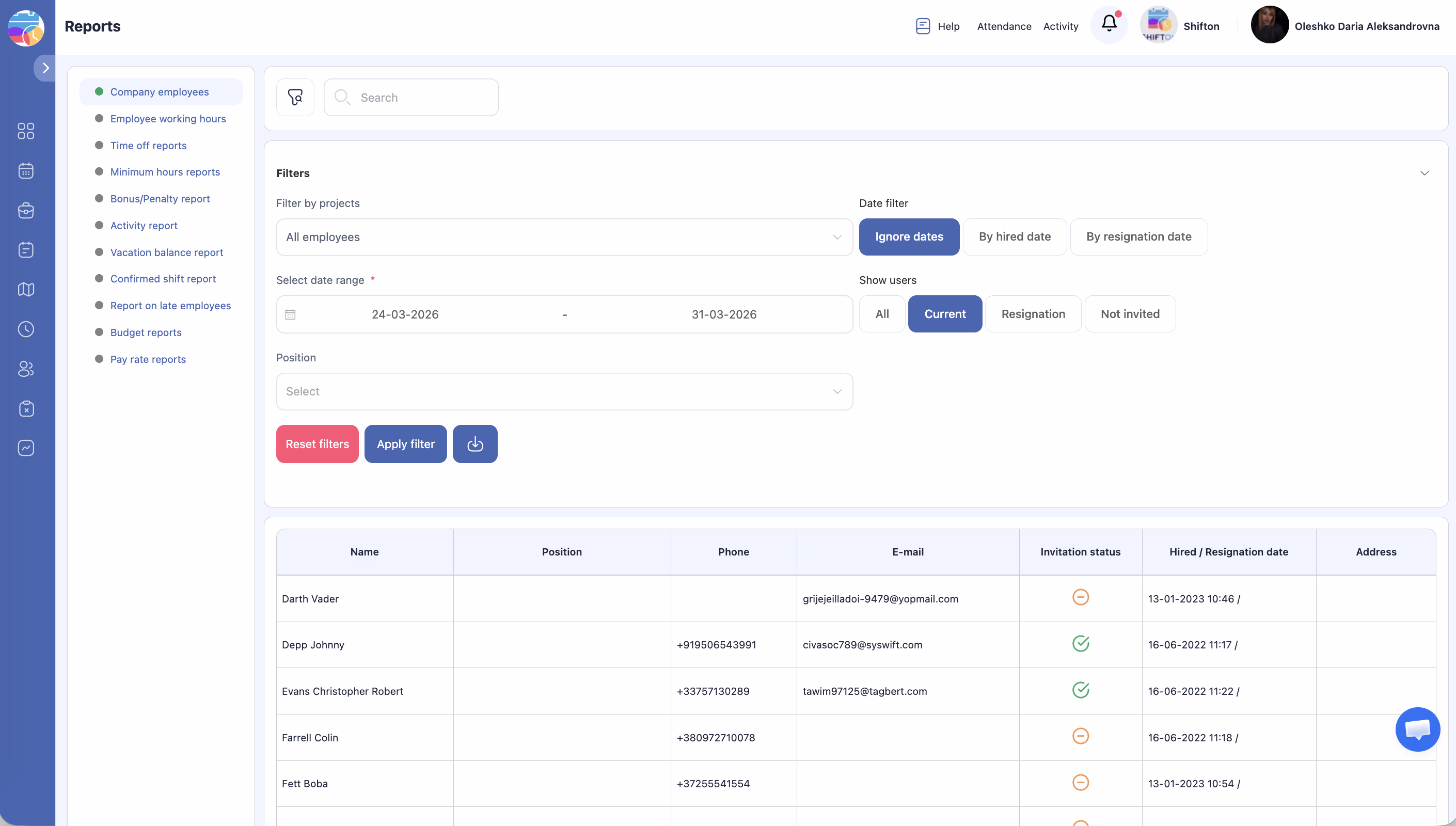Show 'Resignation' users

(x=1032, y=314)
